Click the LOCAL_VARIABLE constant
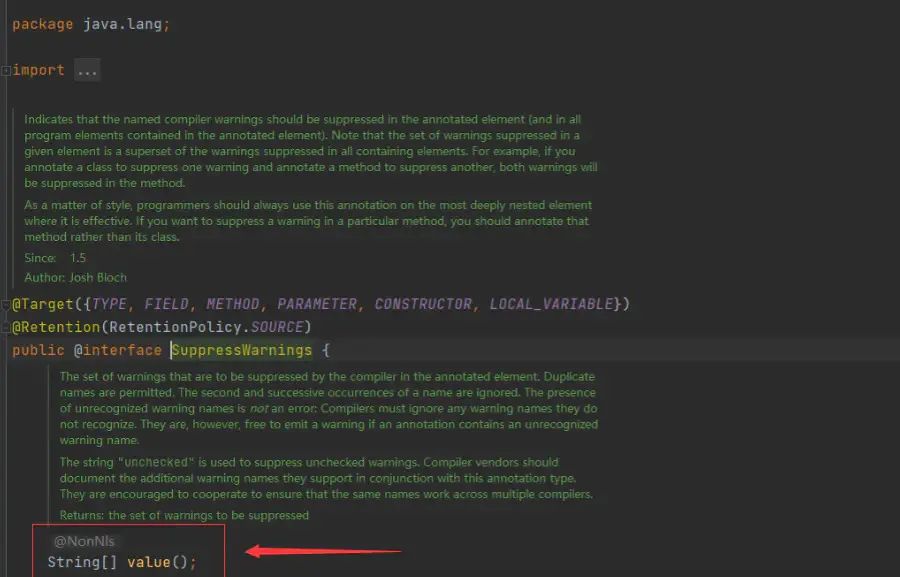Viewport: 900px width, 577px height. point(552,304)
